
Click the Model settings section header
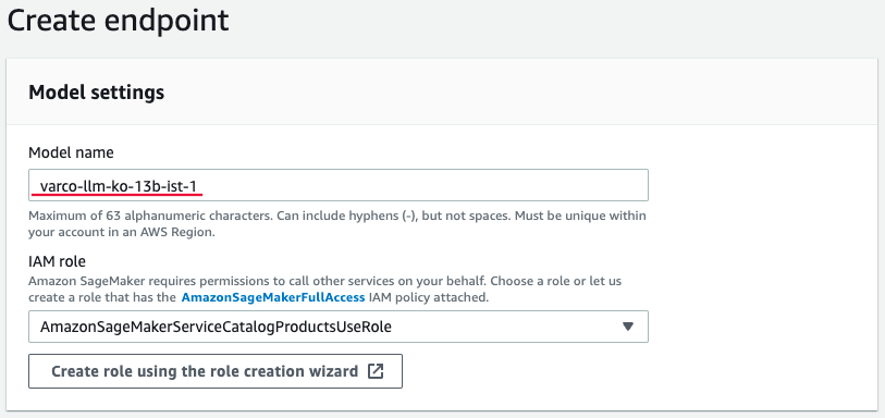coord(96,93)
